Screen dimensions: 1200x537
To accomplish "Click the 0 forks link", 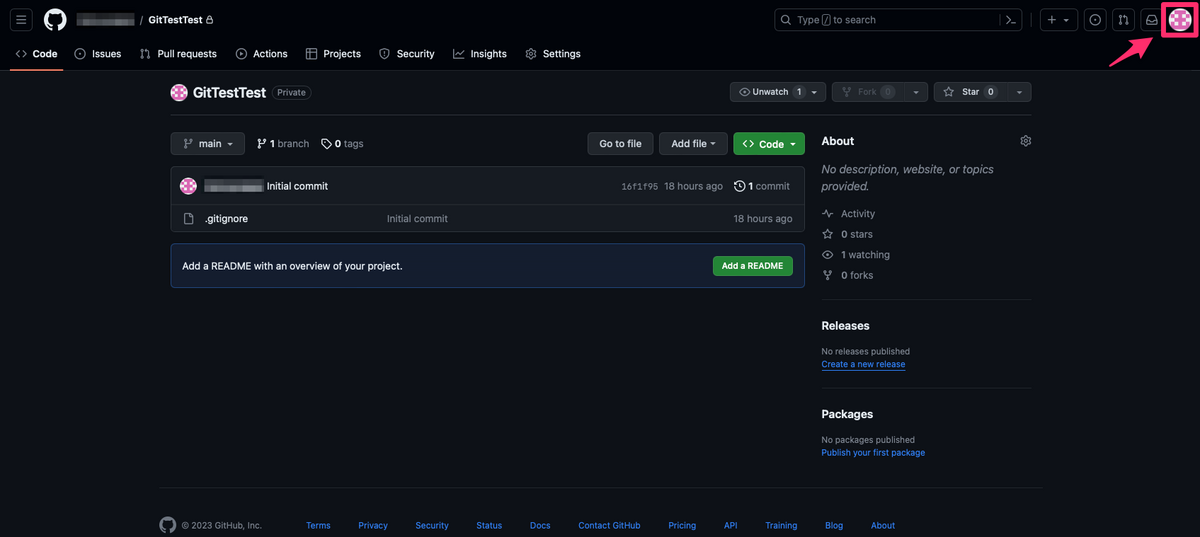I will (x=848, y=275).
